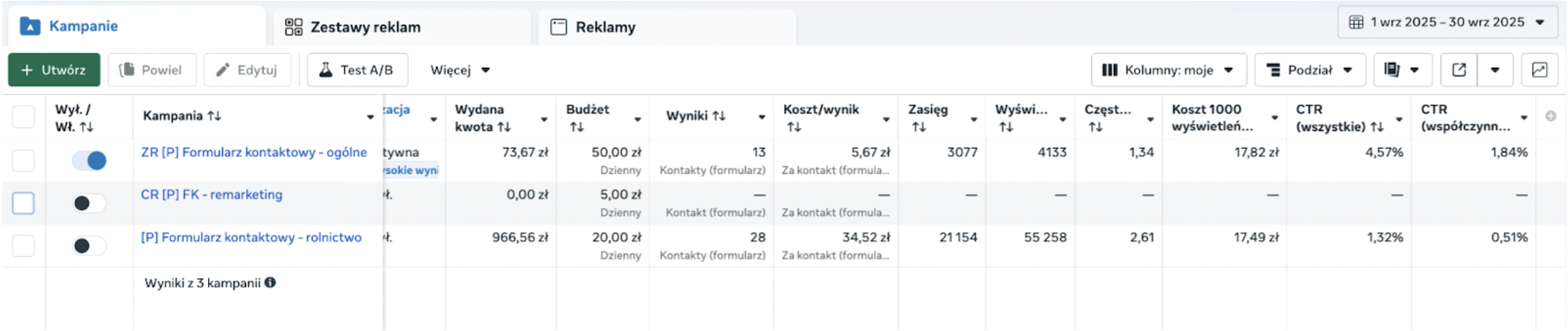
Task: Open the charts view icon
Action: point(1539,70)
